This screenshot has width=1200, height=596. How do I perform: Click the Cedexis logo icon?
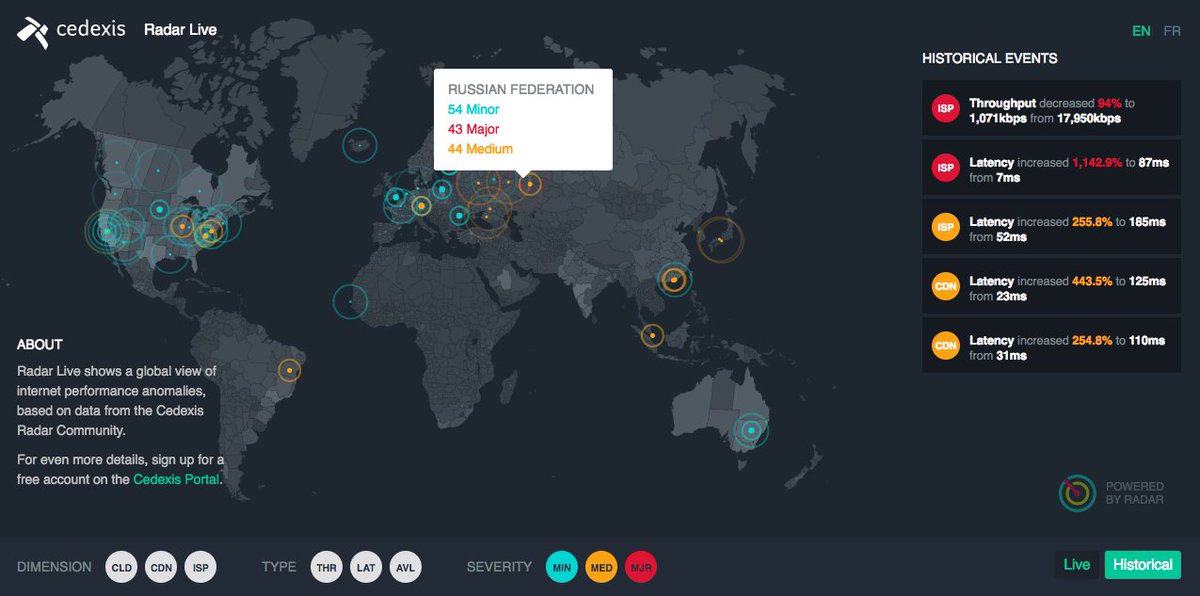(x=33, y=30)
